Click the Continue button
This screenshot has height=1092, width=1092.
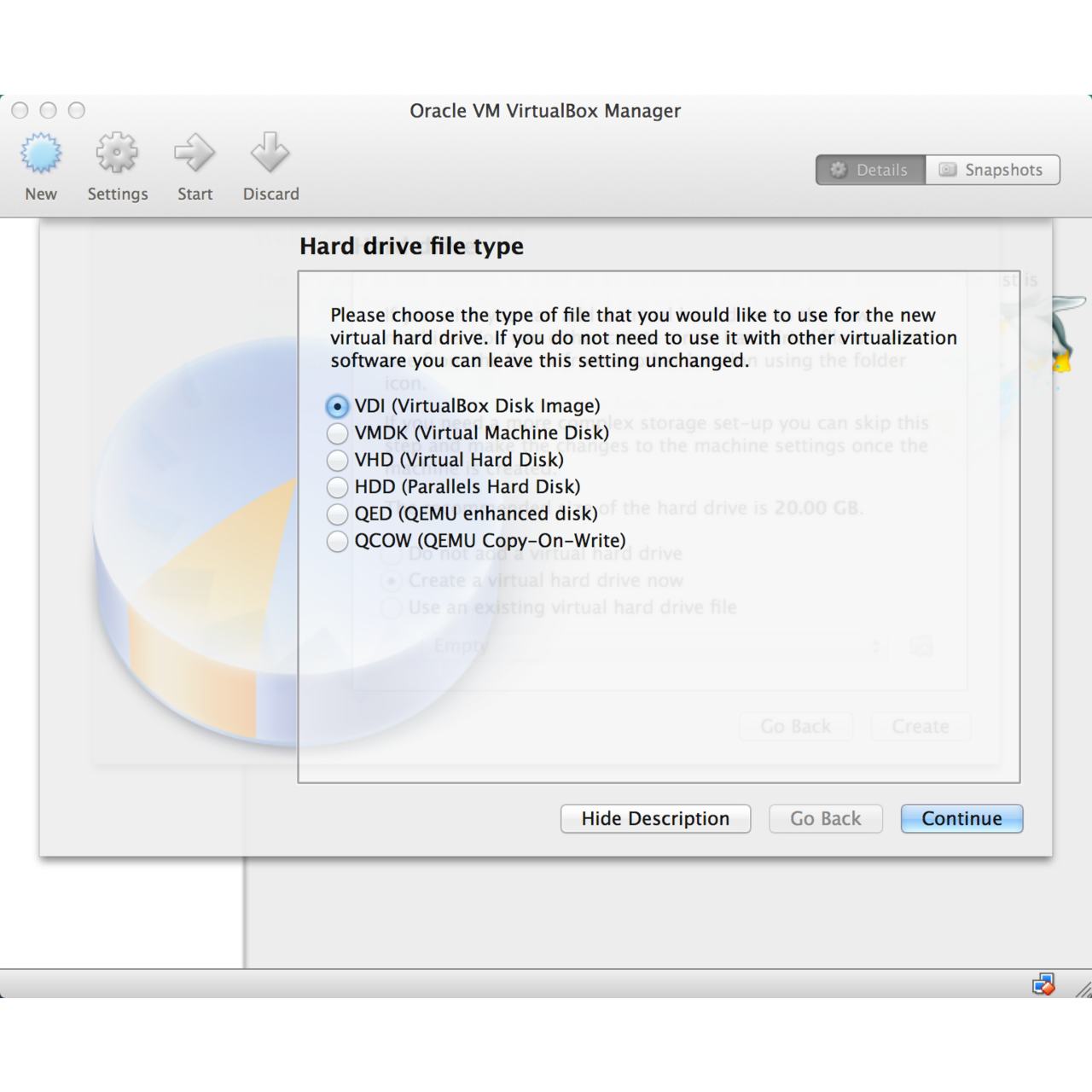[961, 818]
